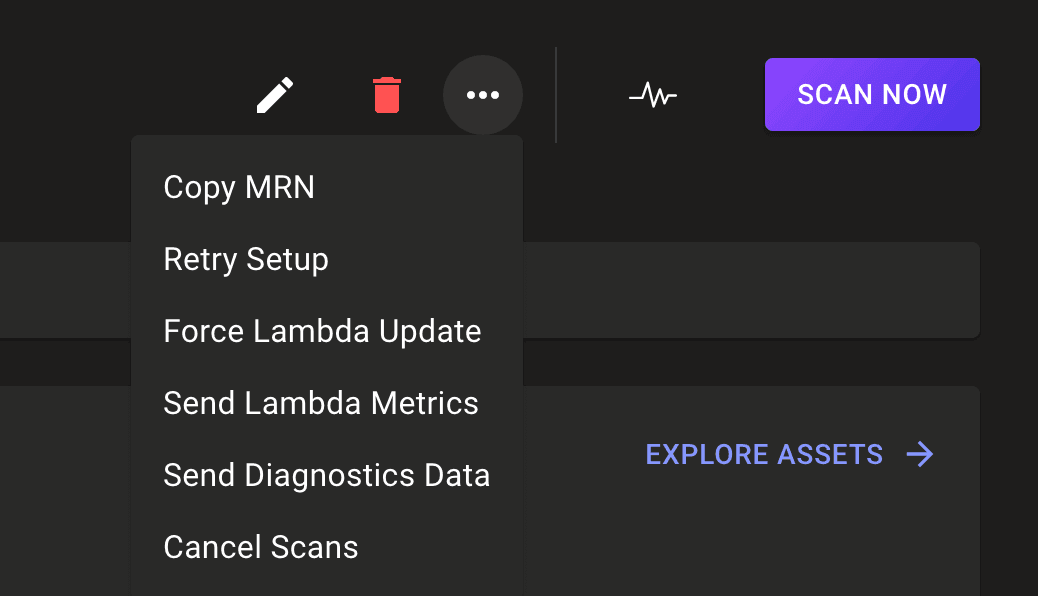Choose Retry Setup
Image resolution: width=1038 pixels, height=596 pixels.
coord(246,259)
